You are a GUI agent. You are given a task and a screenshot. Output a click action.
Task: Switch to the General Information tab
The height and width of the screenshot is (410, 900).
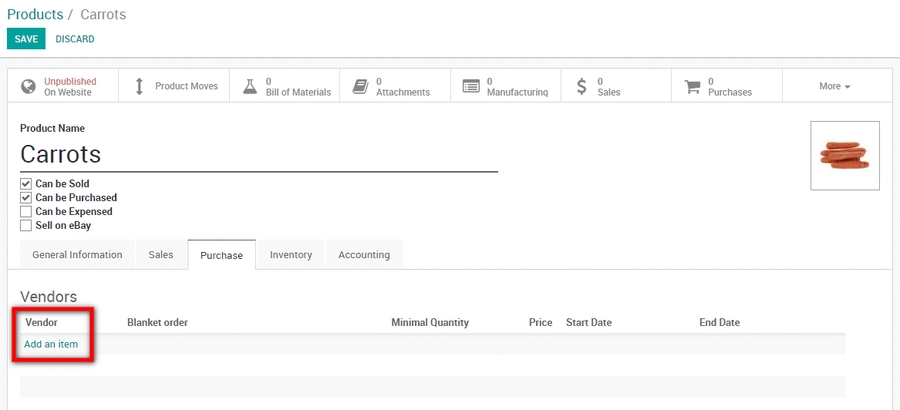[x=77, y=254]
